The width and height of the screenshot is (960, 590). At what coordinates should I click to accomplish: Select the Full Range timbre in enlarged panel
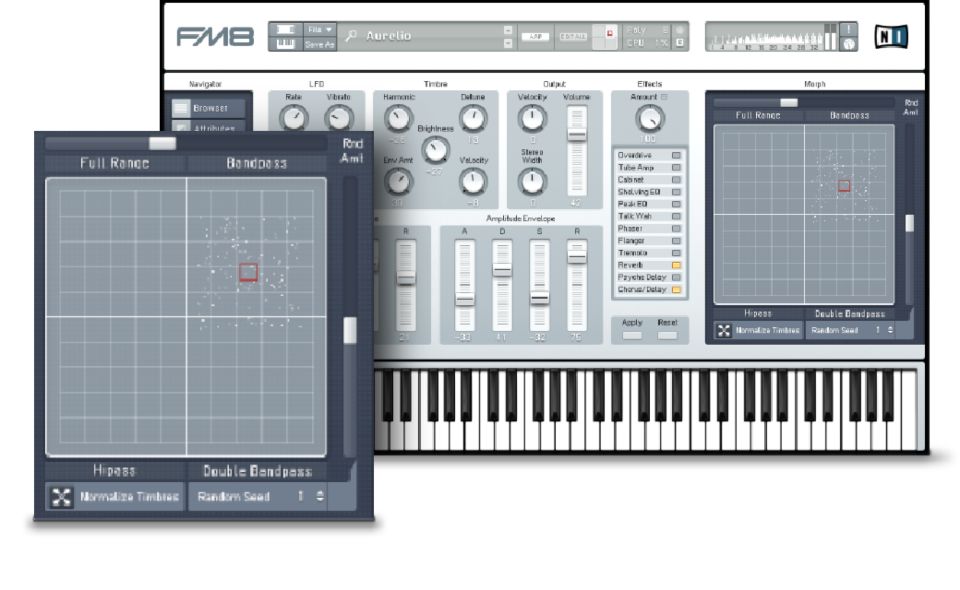(114, 163)
